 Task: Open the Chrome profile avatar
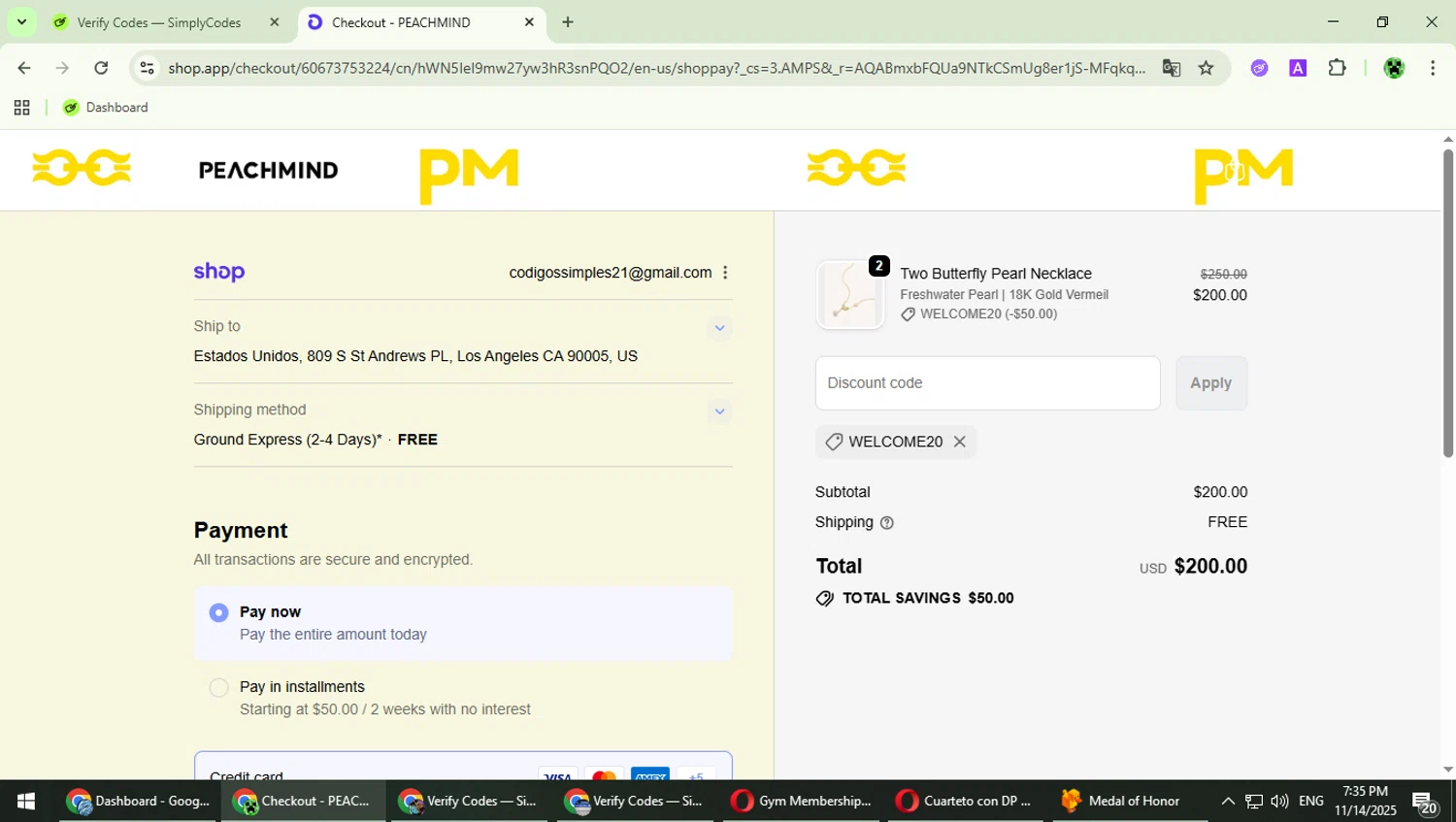tap(1394, 68)
